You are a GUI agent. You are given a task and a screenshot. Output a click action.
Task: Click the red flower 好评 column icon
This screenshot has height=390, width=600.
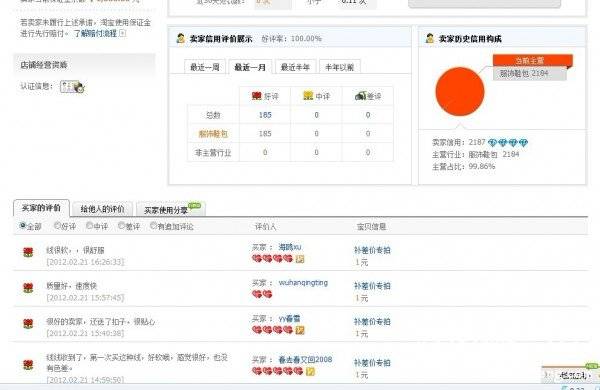click(257, 96)
